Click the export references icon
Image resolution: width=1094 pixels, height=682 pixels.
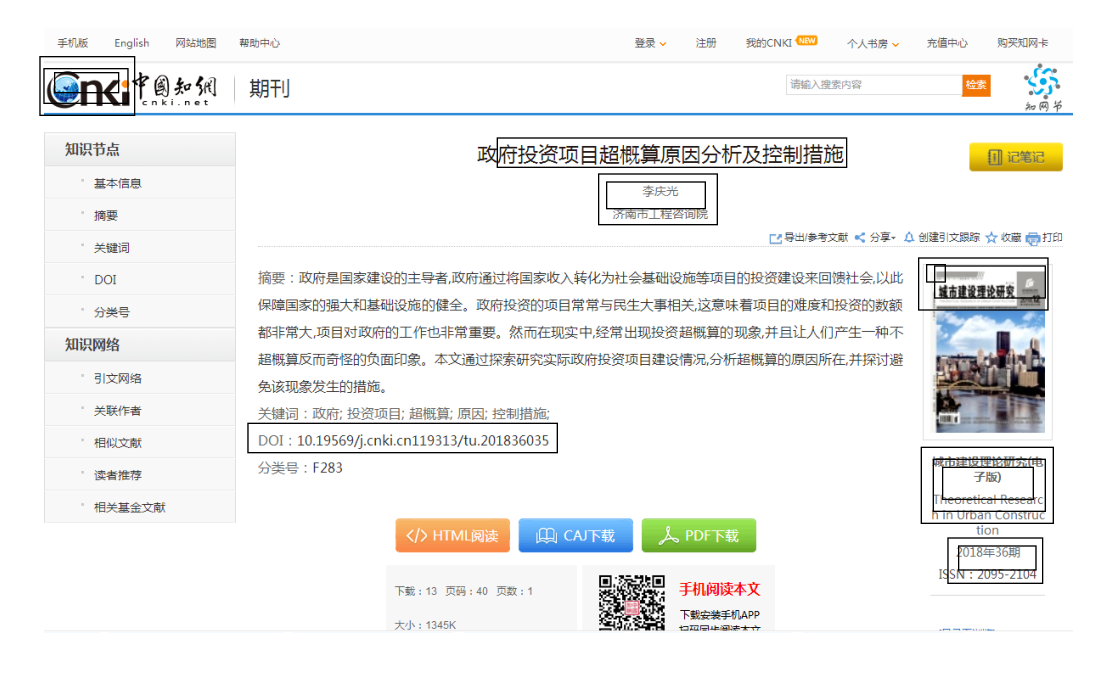(x=775, y=238)
